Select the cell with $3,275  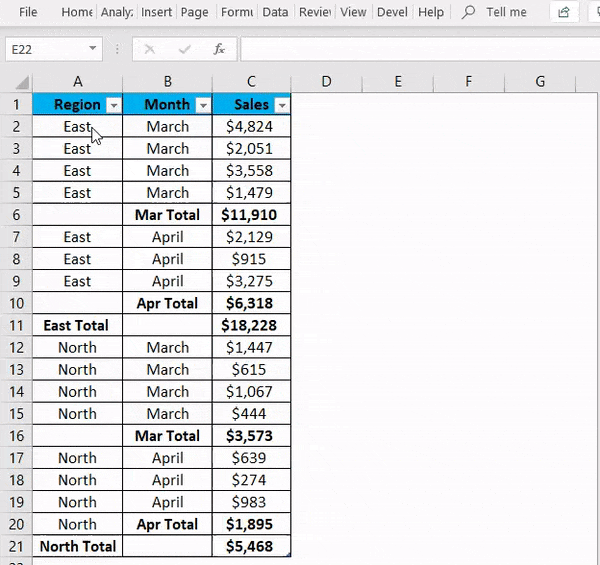pos(251,281)
